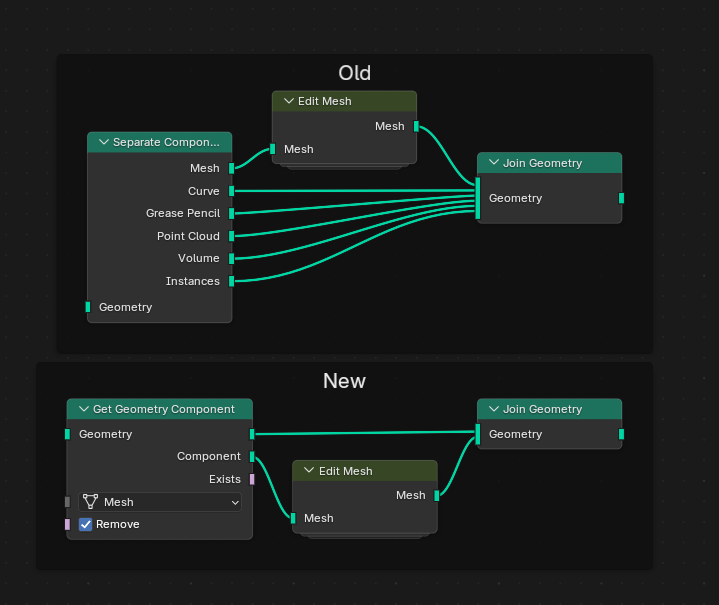Click Mesh output socket of New Edit Mesh
719x605 pixels.
(437, 495)
